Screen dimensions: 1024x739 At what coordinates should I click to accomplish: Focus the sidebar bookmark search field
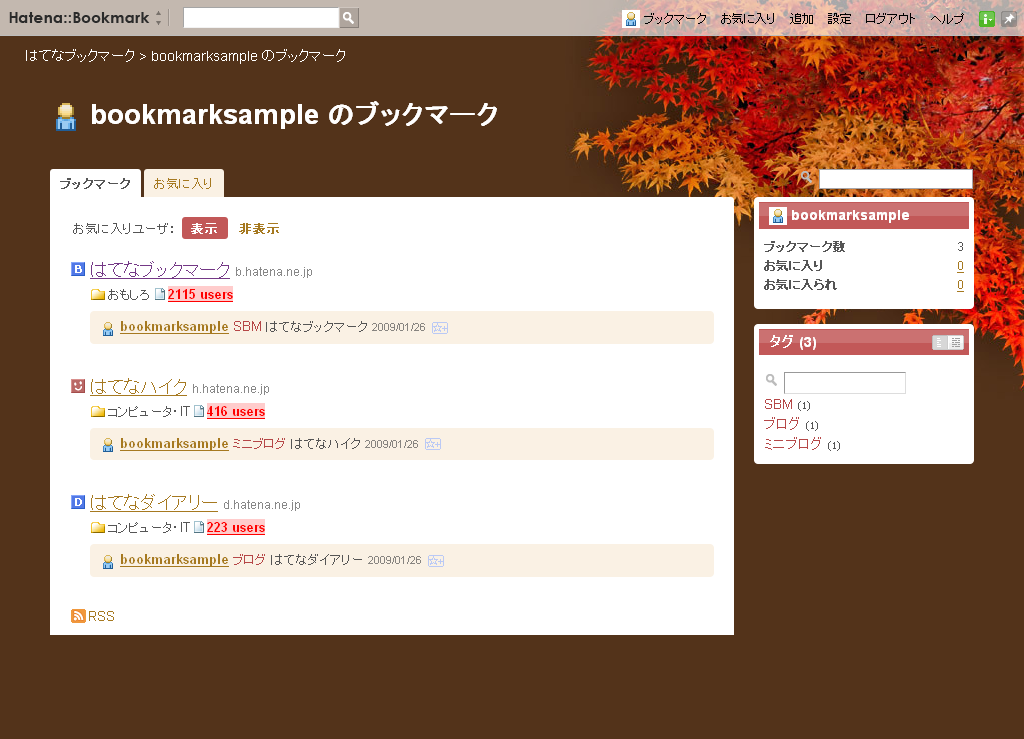(895, 179)
